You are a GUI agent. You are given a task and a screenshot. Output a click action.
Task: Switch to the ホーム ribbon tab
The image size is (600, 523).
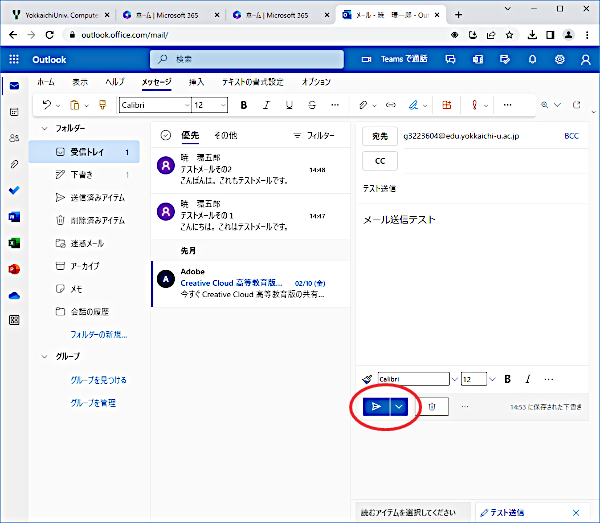(x=46, y=82)
